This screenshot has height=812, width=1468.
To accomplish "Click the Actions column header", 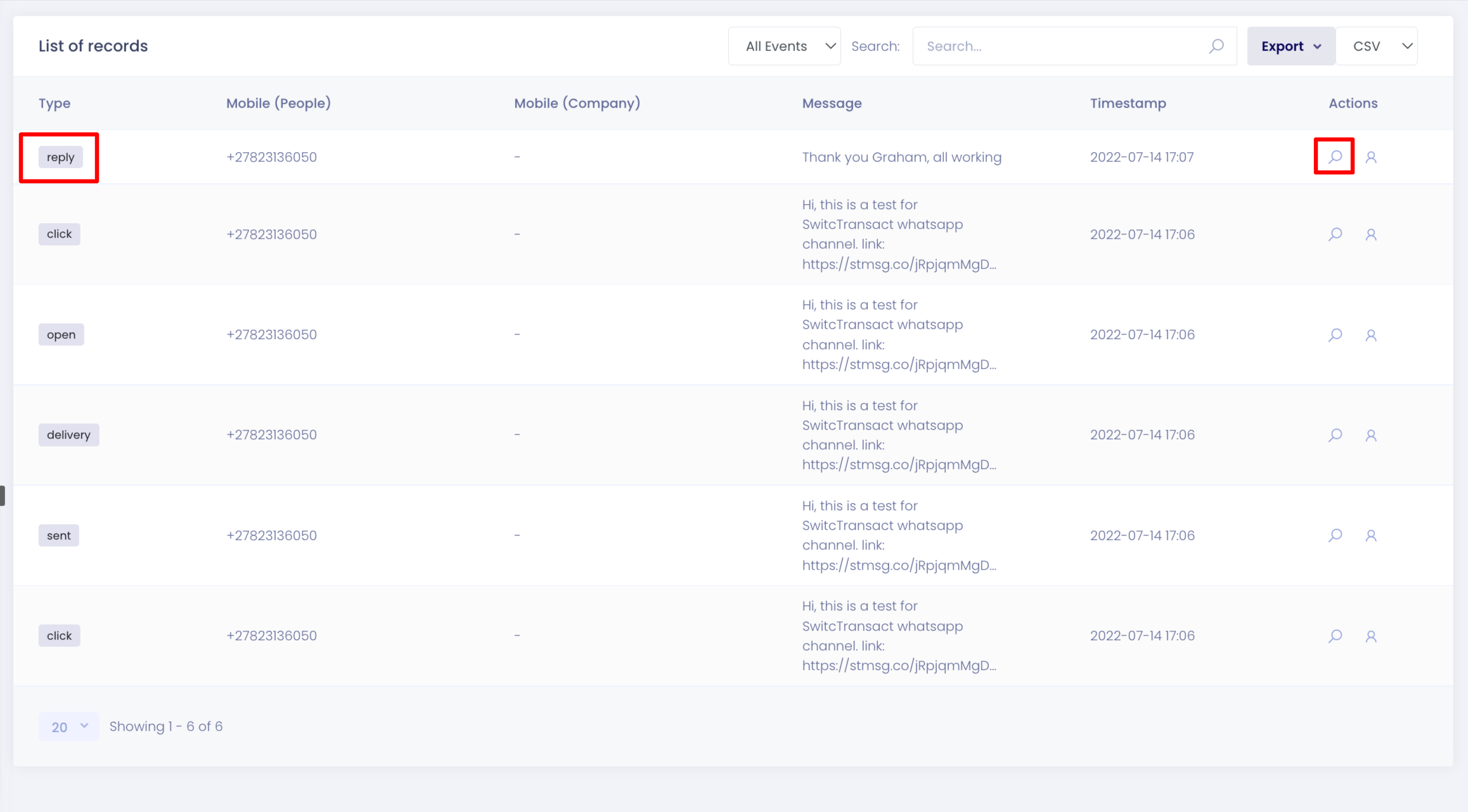I will click(1353, 103).
